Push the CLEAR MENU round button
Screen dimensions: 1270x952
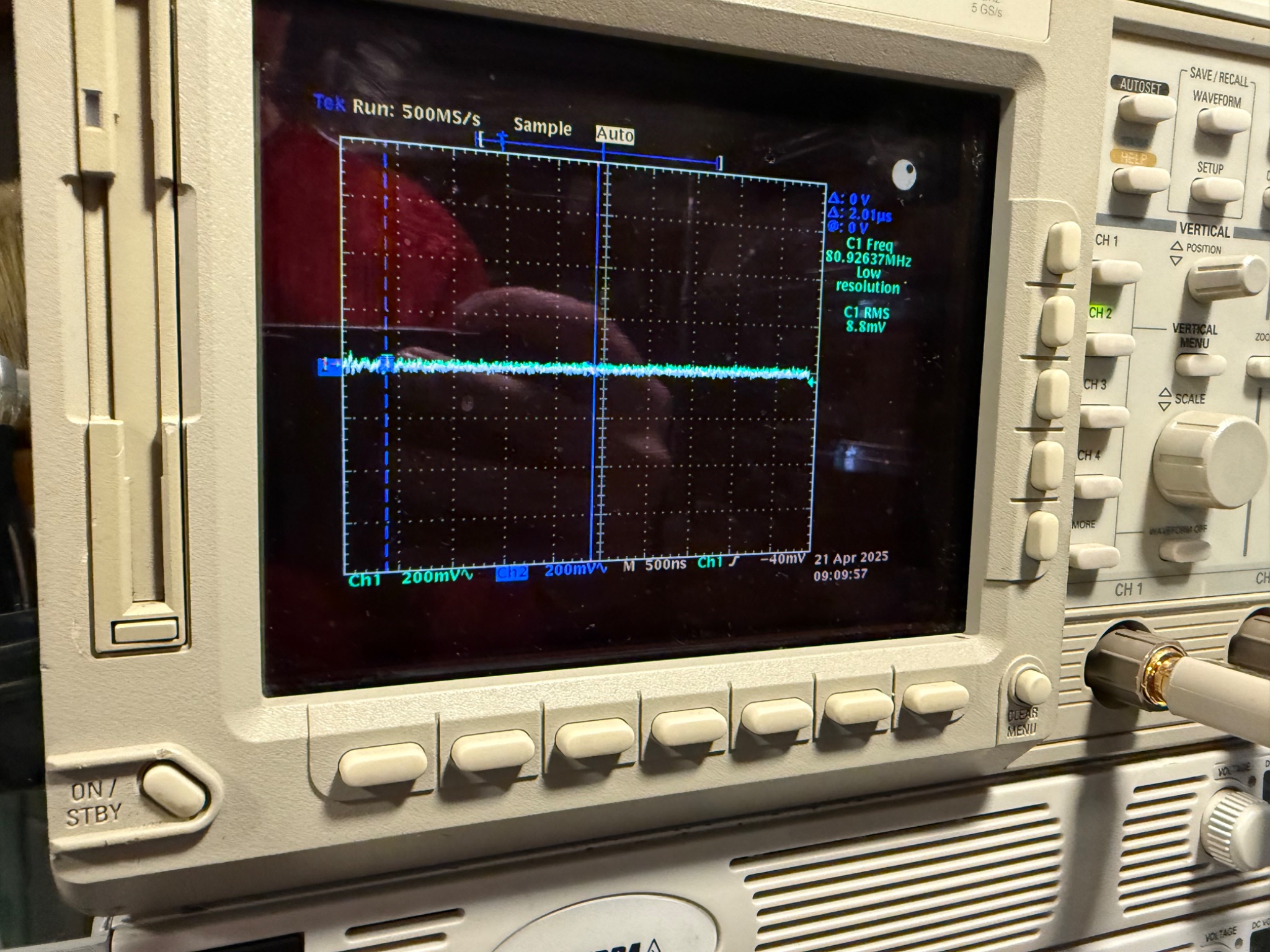tap(1032, 687)
